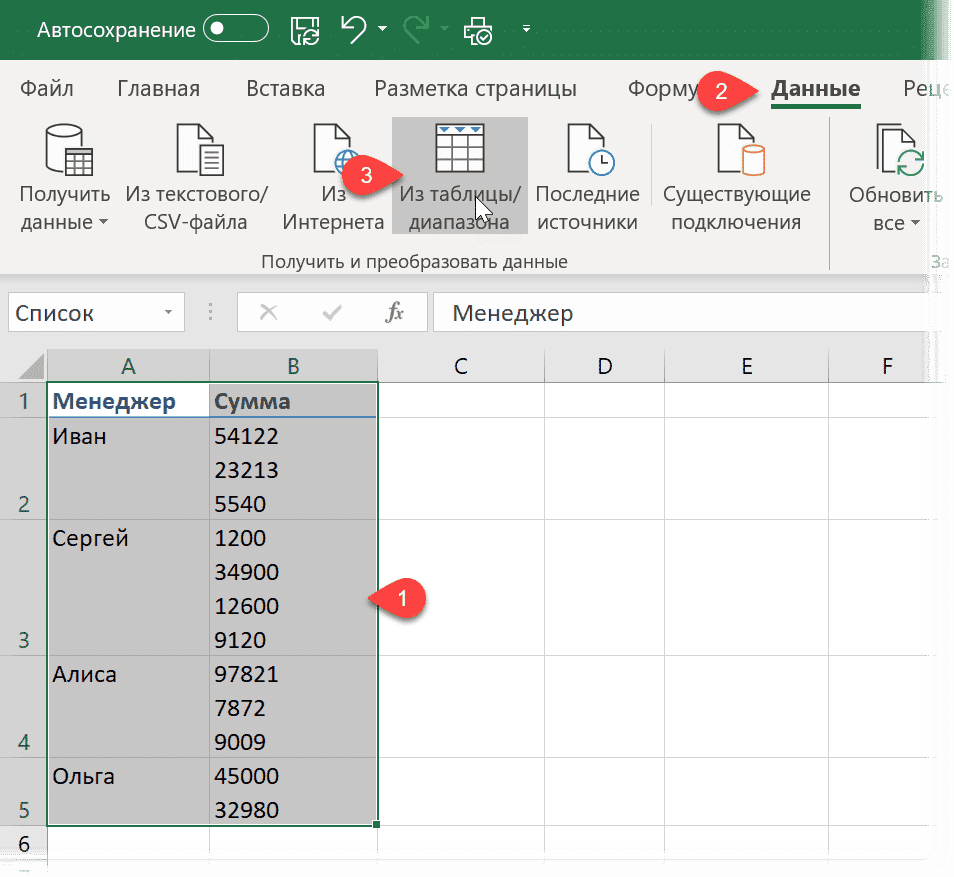
Task: Click the Print icon on quick access toolbar
Action: coord(477,29)
